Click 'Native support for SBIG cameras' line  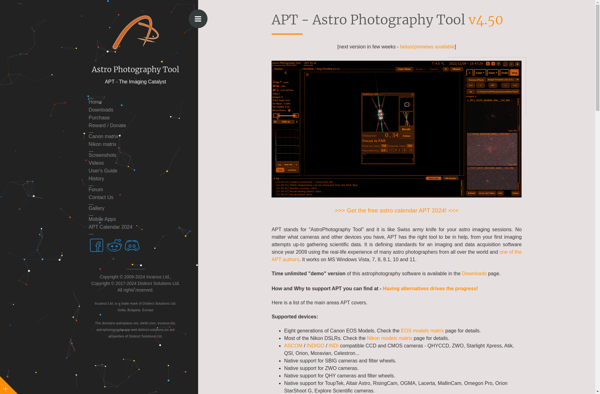[x=340, y=361]
